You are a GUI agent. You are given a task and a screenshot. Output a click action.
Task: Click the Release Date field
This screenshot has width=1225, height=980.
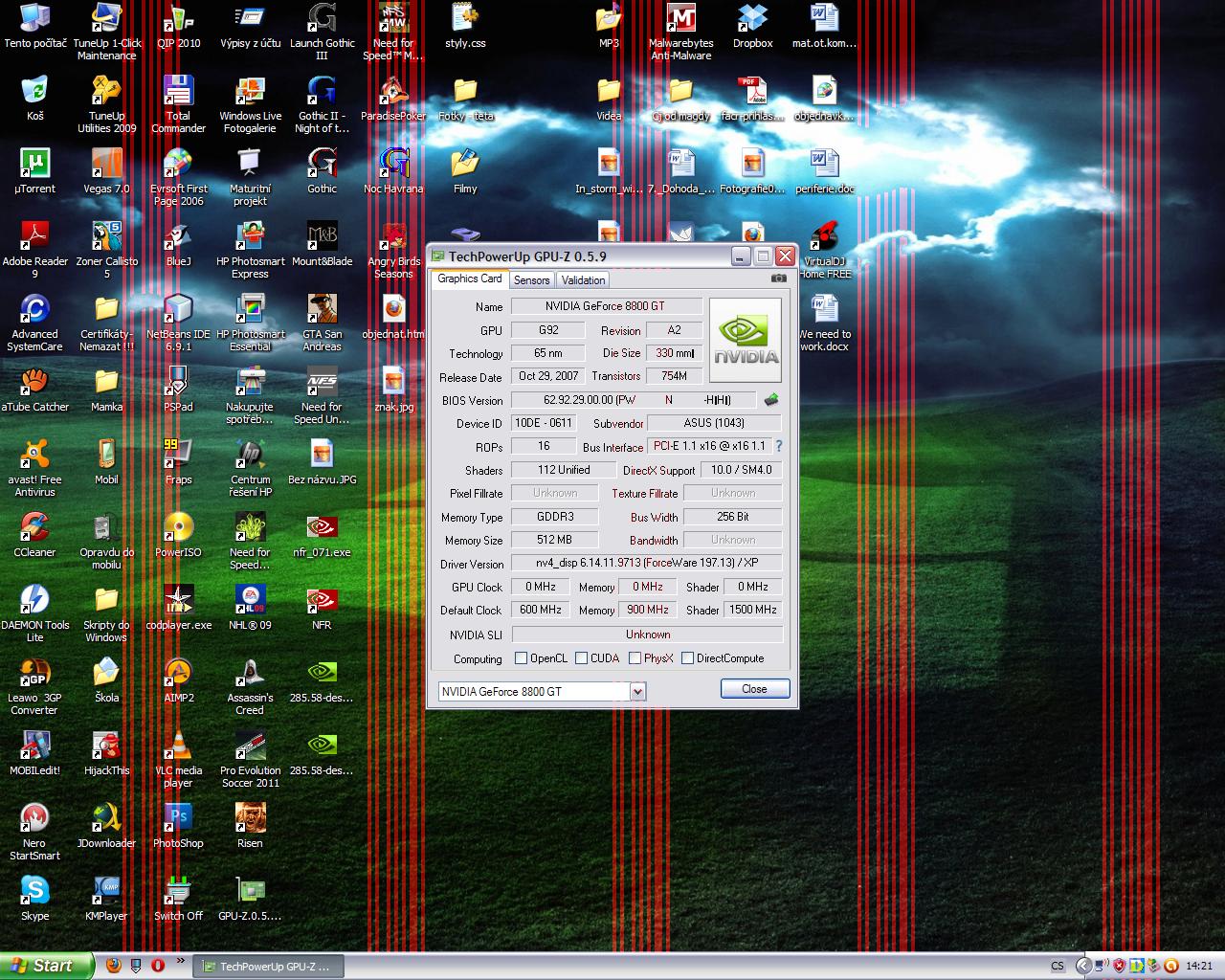click(548, 376)
